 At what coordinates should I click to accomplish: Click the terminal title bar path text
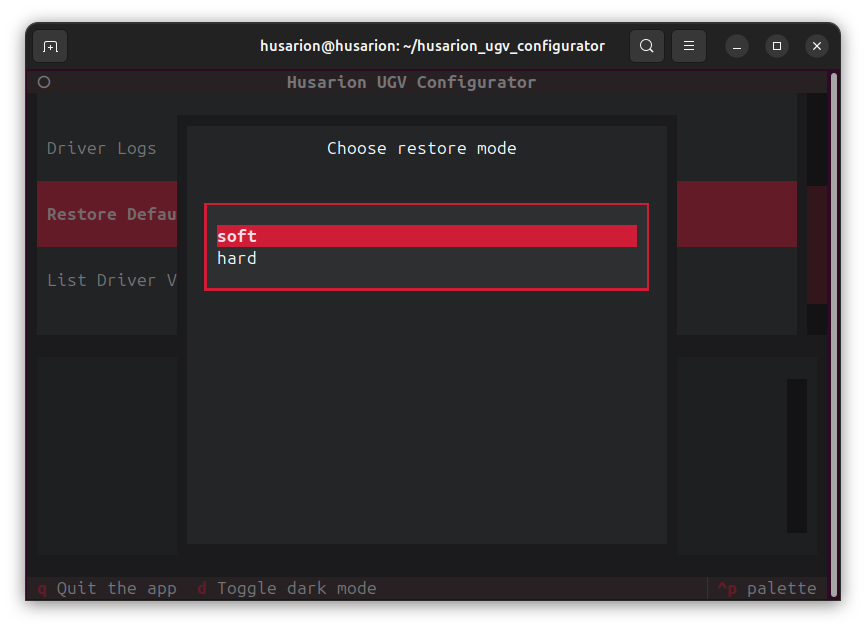pos(432,46)
